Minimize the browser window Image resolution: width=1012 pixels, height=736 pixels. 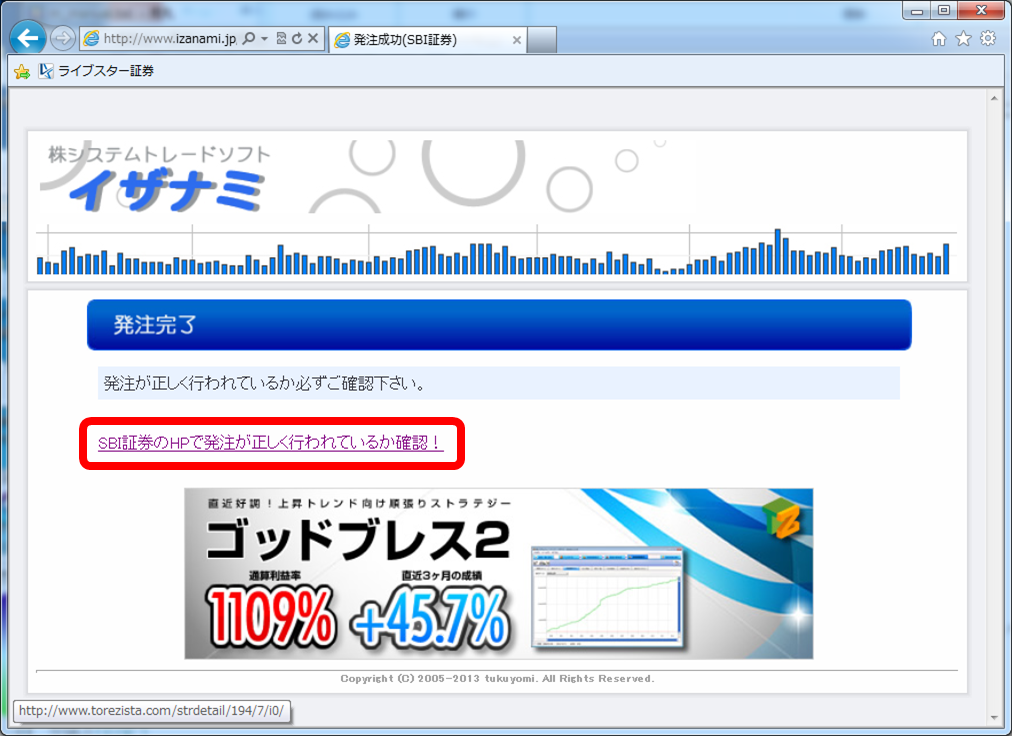[917, 10]
